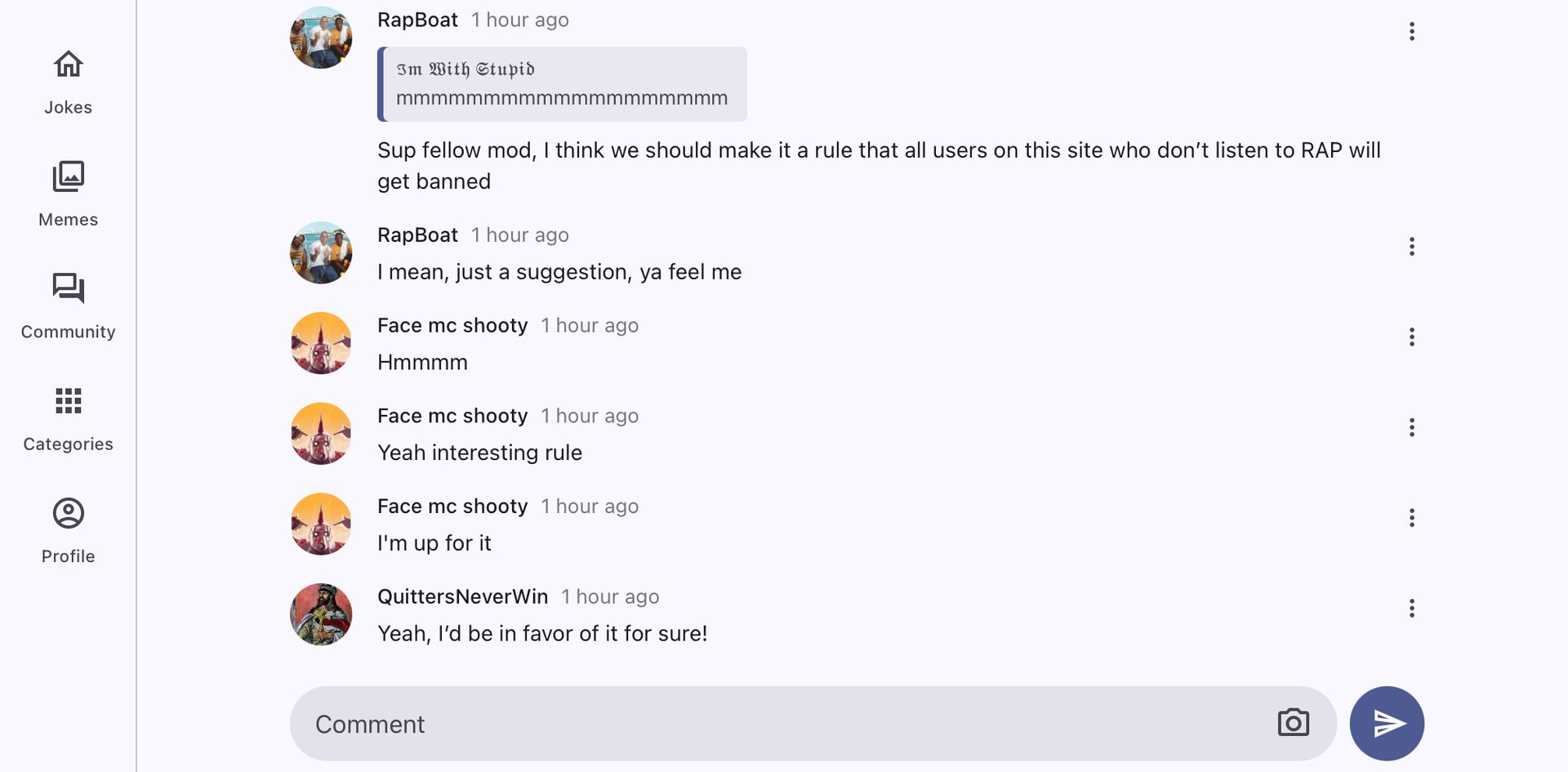1568x772 pixels.
Task: View QuittersNeverWin's avatar picture
Action: (x=321, y=614)
